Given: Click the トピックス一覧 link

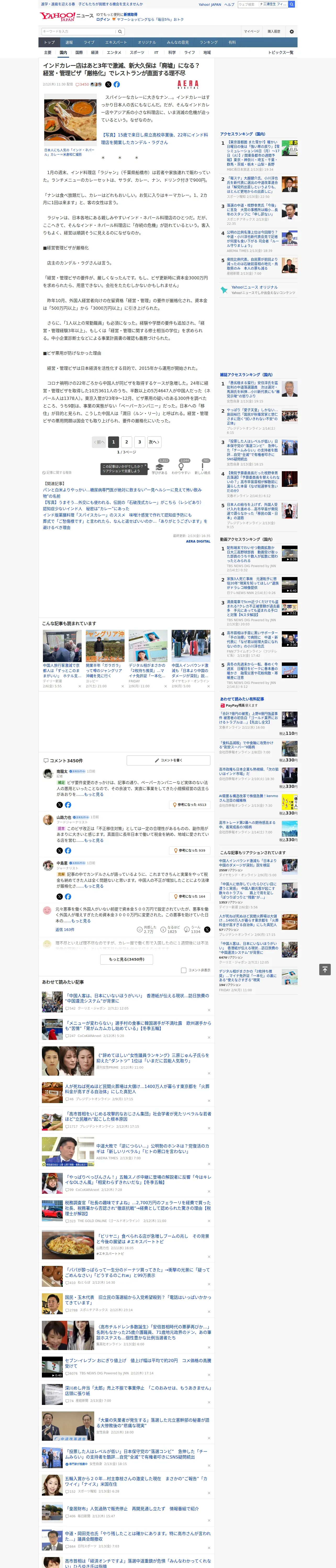Looking at the screenshot, I should pos(281,52).
